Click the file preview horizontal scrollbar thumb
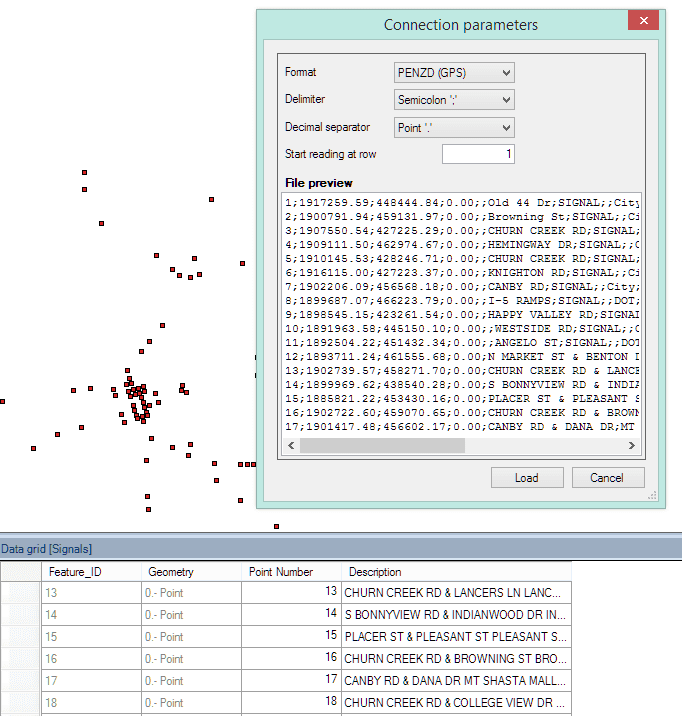Viewport: 682px width, 716px height. click(382, 445)
